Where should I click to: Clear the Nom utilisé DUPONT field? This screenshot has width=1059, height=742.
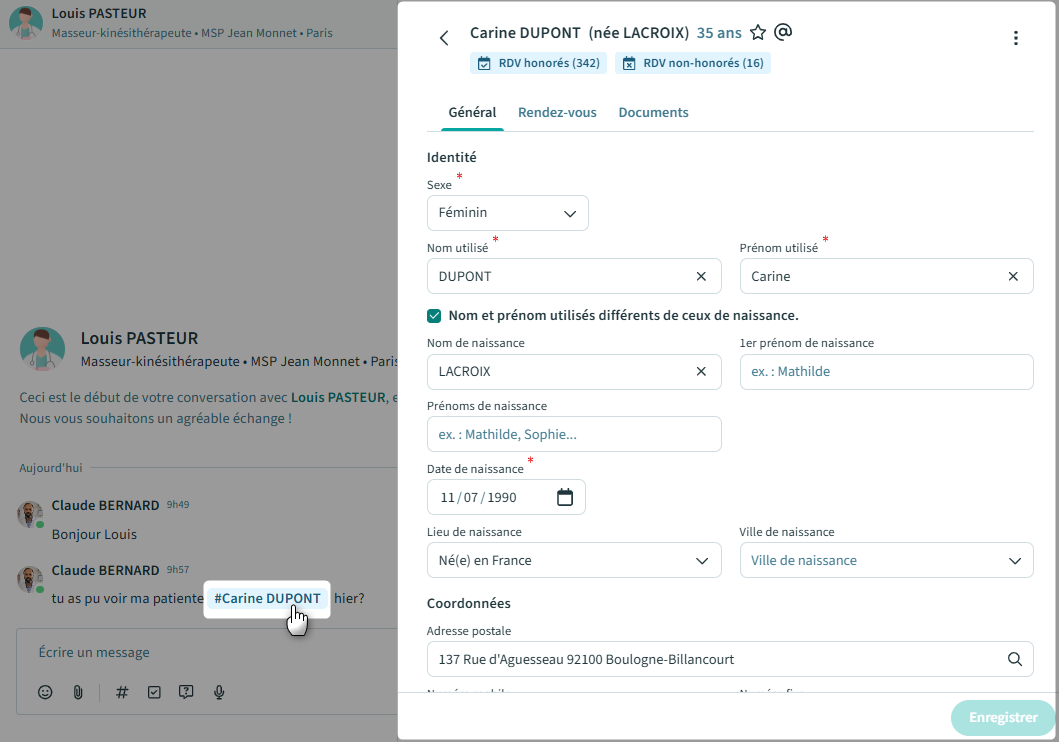pyautogui.click(x=701, y=276)
